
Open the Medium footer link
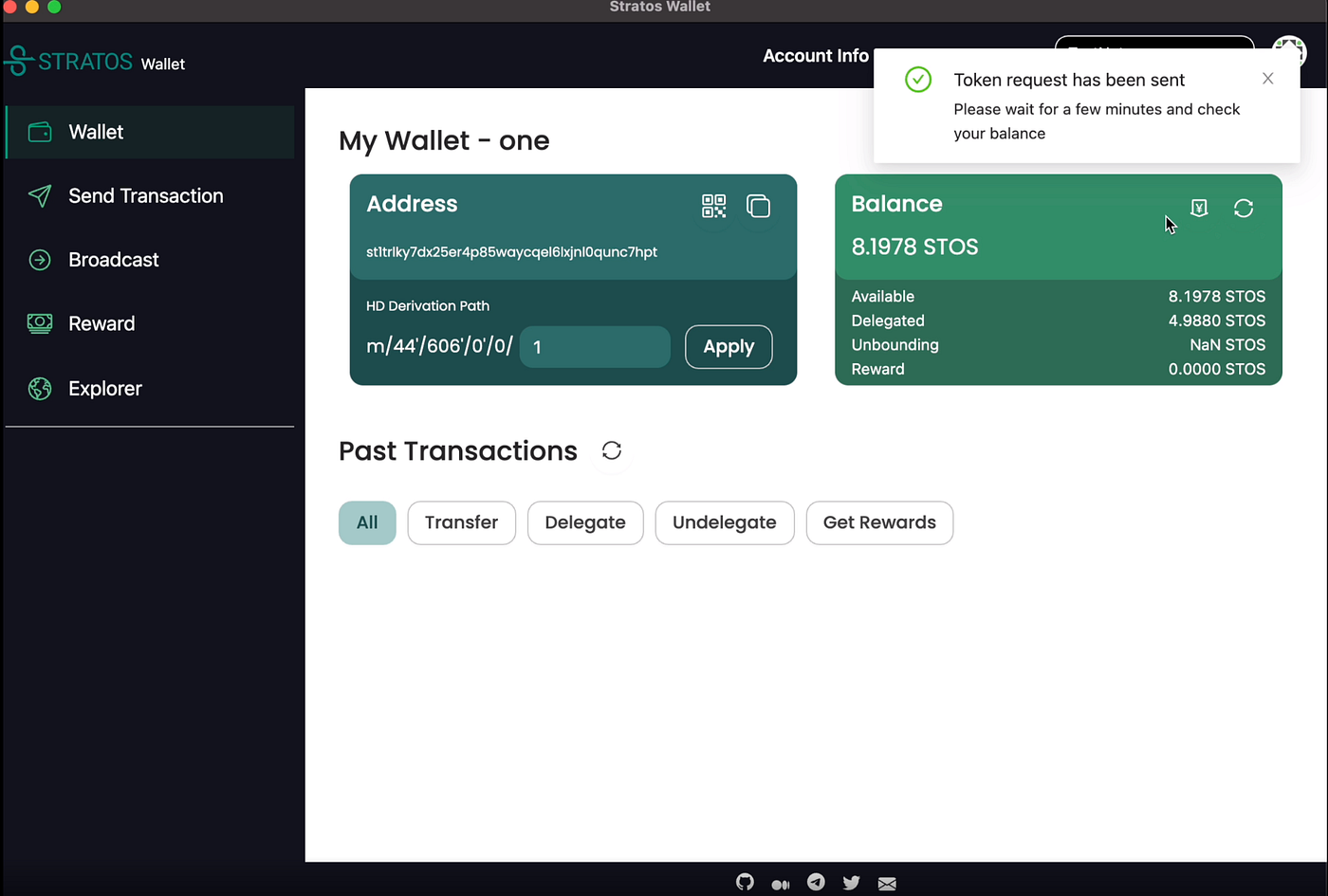pyautogui.click(x=781, y=884)
